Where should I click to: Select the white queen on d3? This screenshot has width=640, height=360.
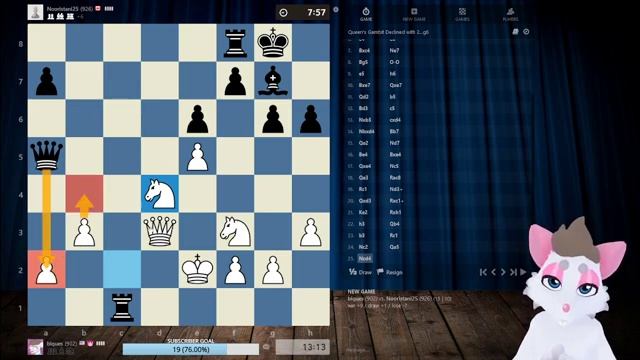(x=160, y=231)
